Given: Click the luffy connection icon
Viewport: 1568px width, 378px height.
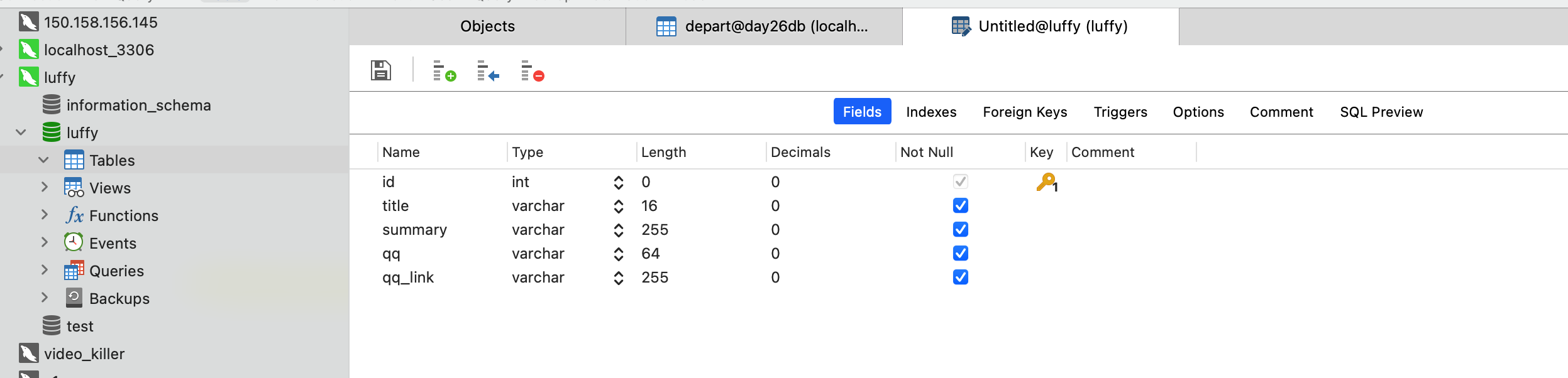Looking at the screenshot, I should [x=29, y=78].
